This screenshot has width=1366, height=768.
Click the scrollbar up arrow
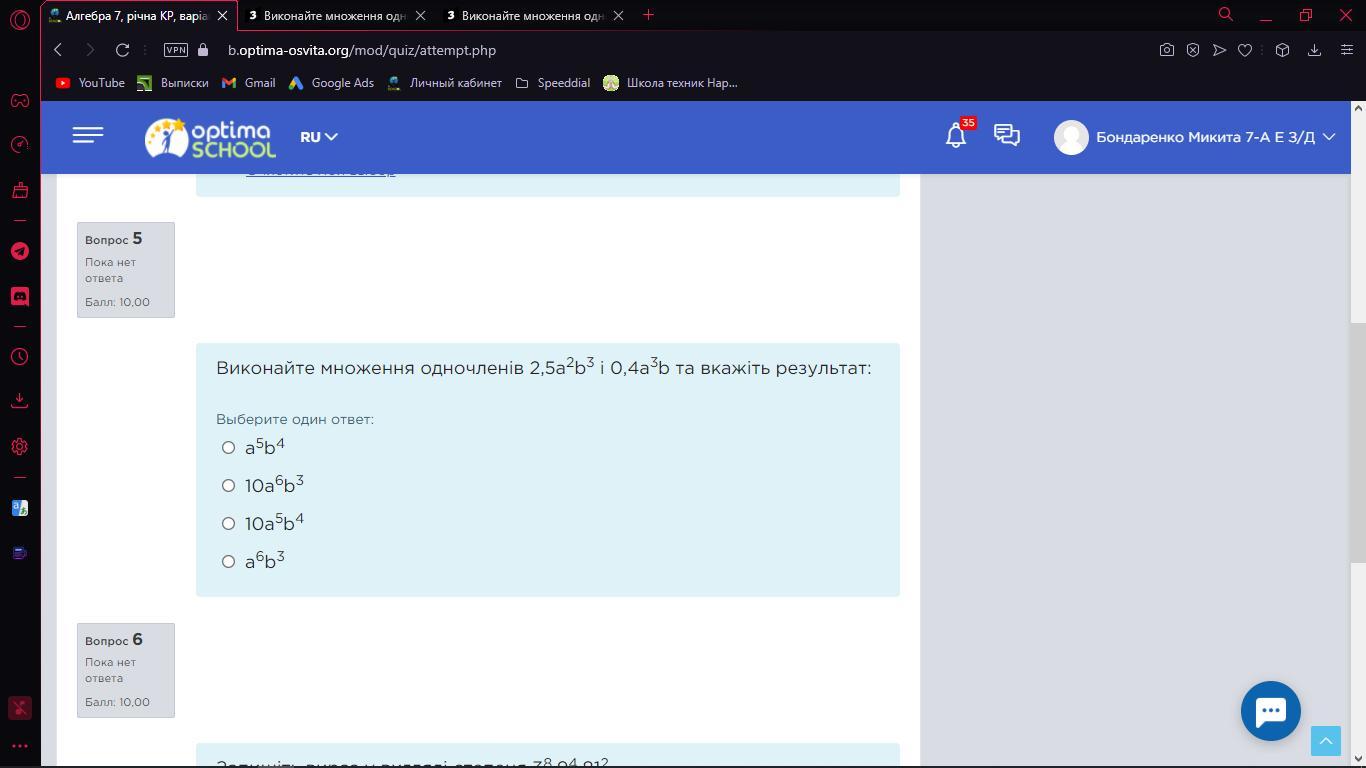tap(1358, 108)
